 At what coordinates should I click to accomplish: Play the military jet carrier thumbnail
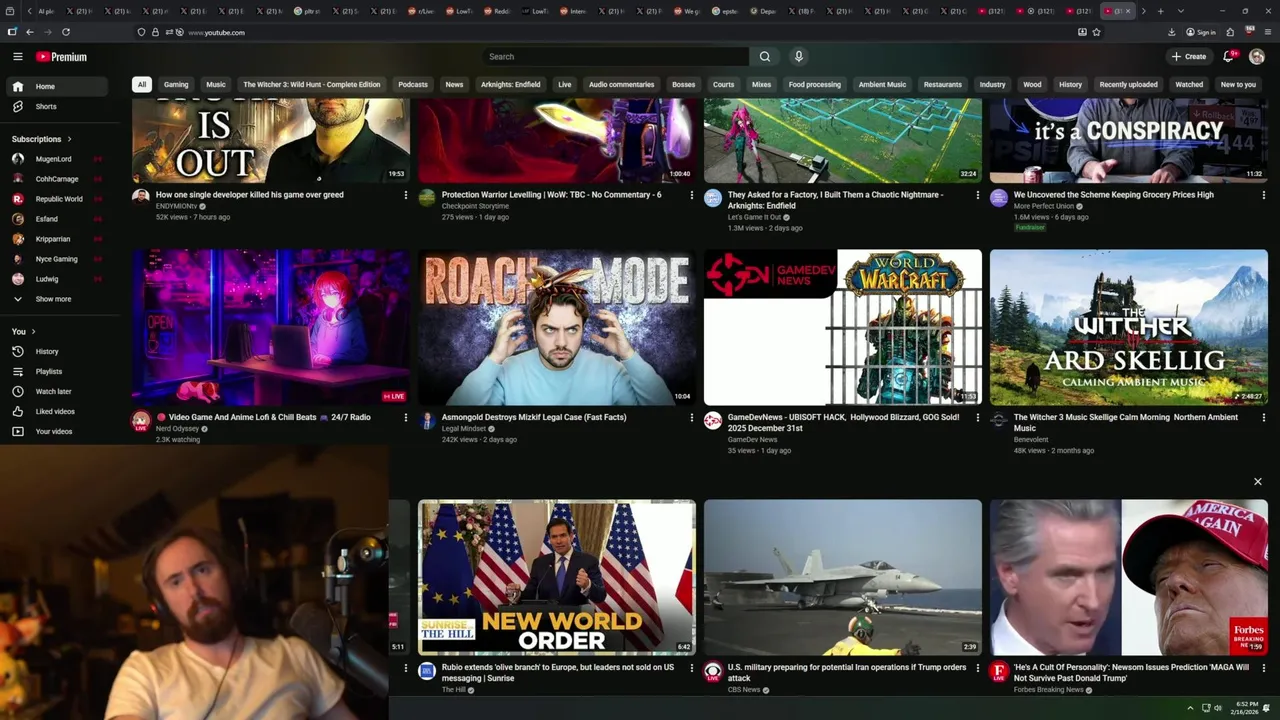tap(843, 577)
